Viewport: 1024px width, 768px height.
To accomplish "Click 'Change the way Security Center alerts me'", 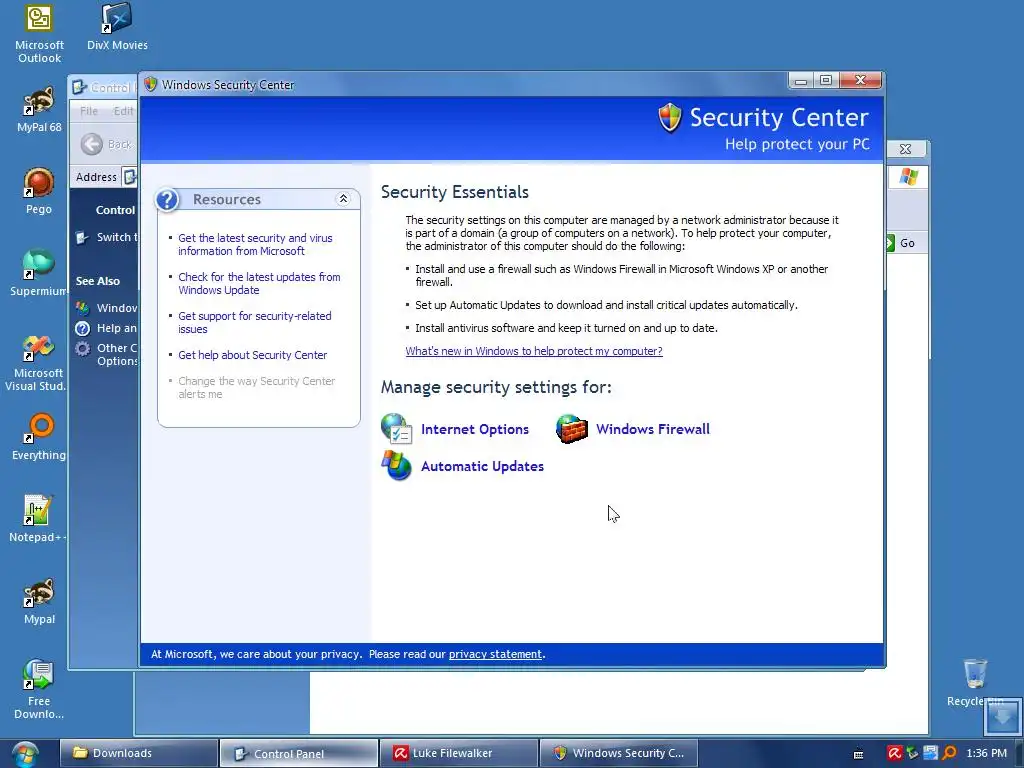I will coord(257,387).
